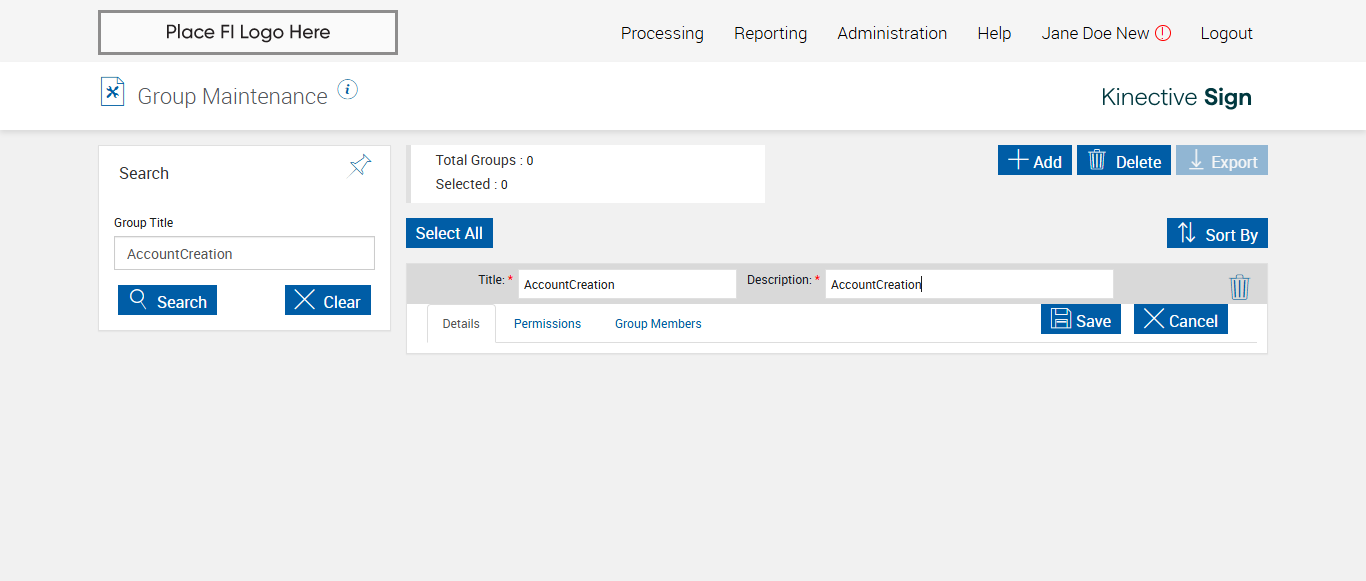1366x581 pixels.
Task: Click the red alert icon near Jane Doe New
Action: [1163, 33]
